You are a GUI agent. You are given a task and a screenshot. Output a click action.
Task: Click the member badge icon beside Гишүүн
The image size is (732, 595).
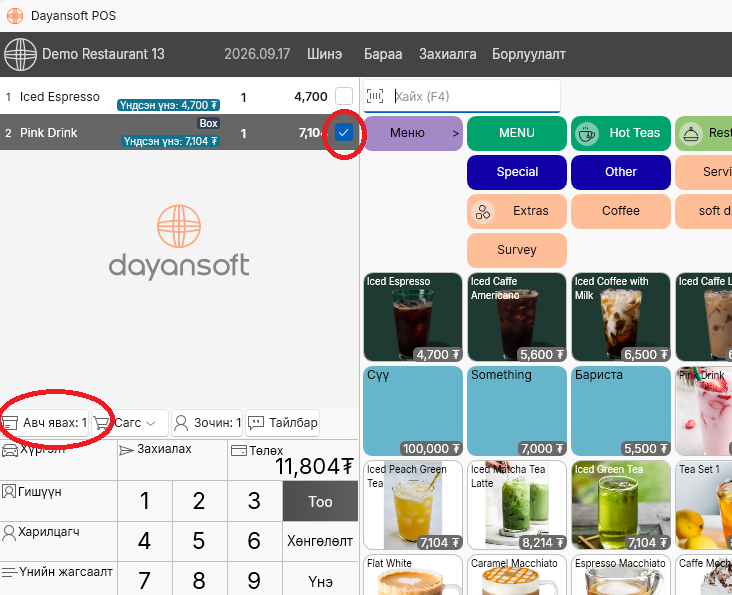point(9,491)
